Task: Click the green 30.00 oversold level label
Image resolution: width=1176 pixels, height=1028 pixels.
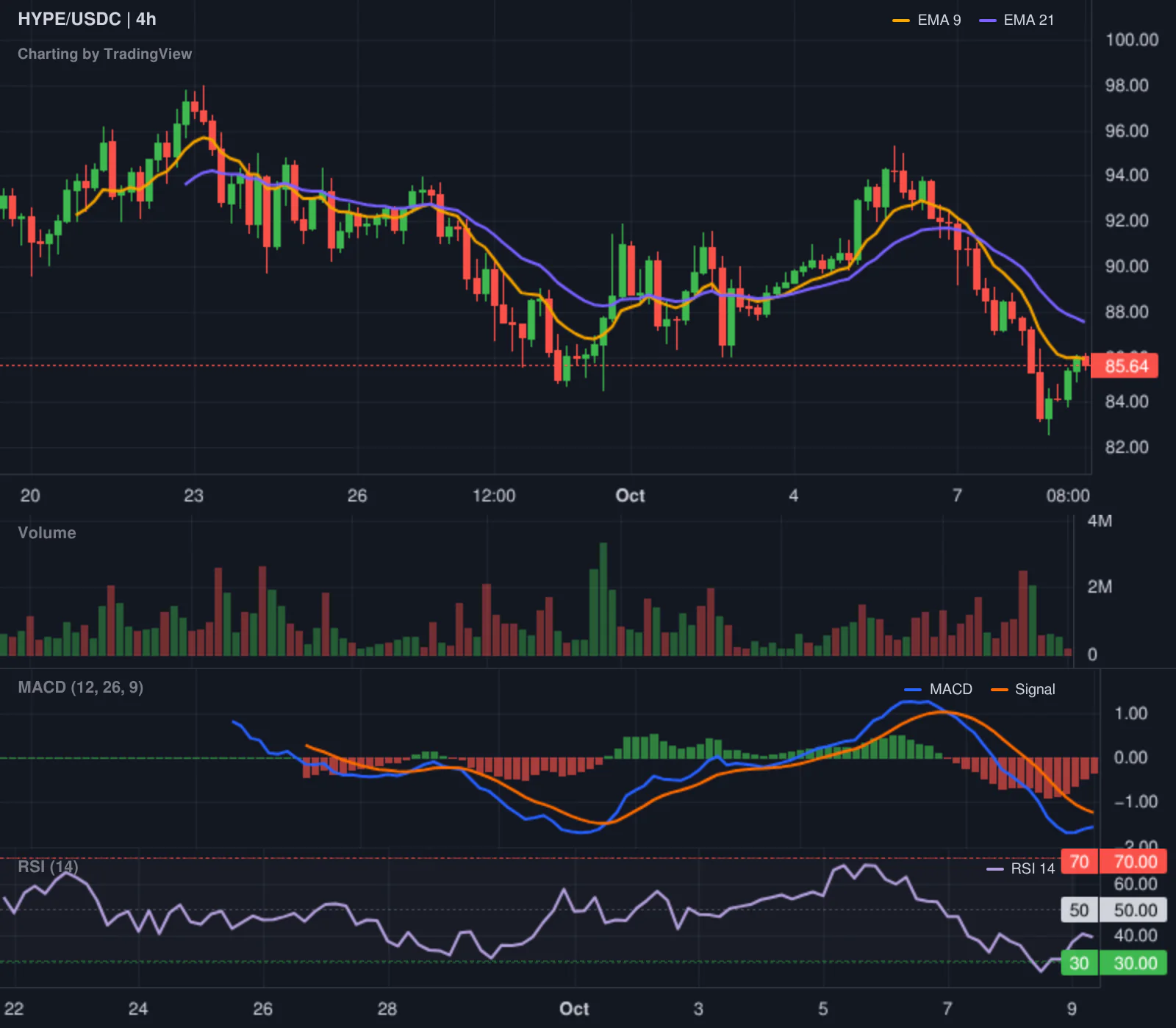Action: coord(1135,963)
